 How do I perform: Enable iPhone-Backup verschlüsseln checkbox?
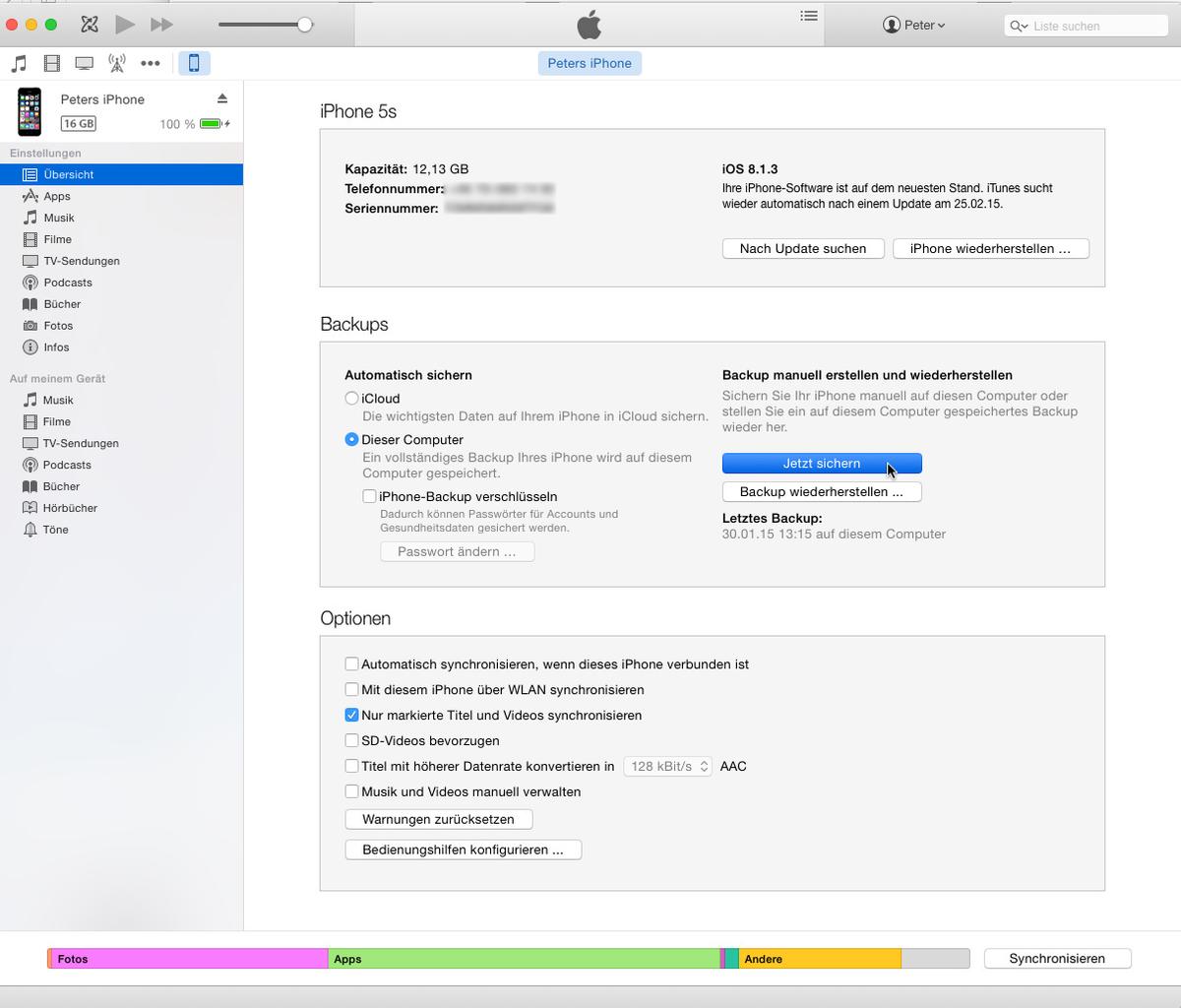(x=369, y=497)
